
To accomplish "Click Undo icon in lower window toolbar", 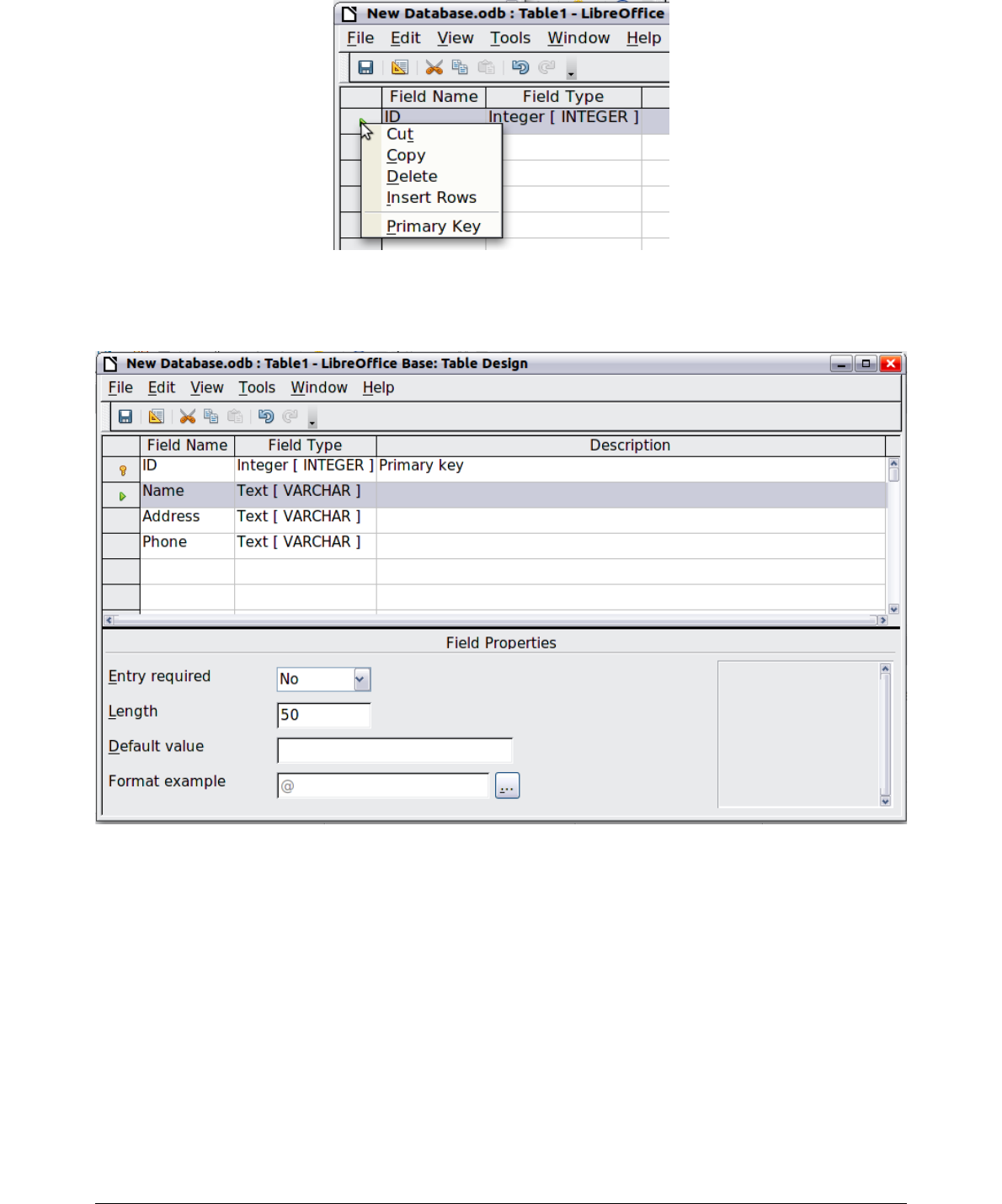I will point(266,417).
